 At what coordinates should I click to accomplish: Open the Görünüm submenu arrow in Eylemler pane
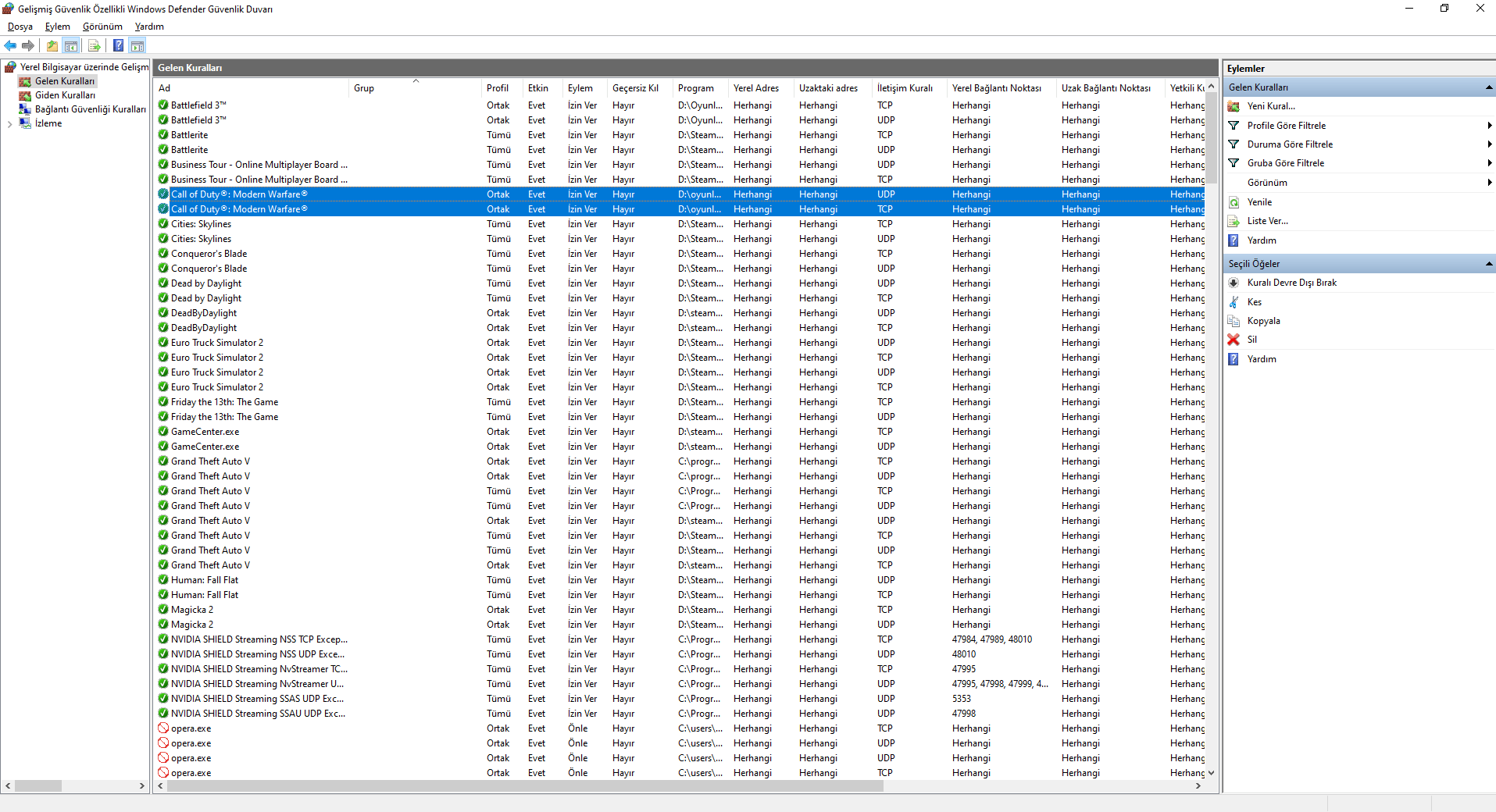1489,183
